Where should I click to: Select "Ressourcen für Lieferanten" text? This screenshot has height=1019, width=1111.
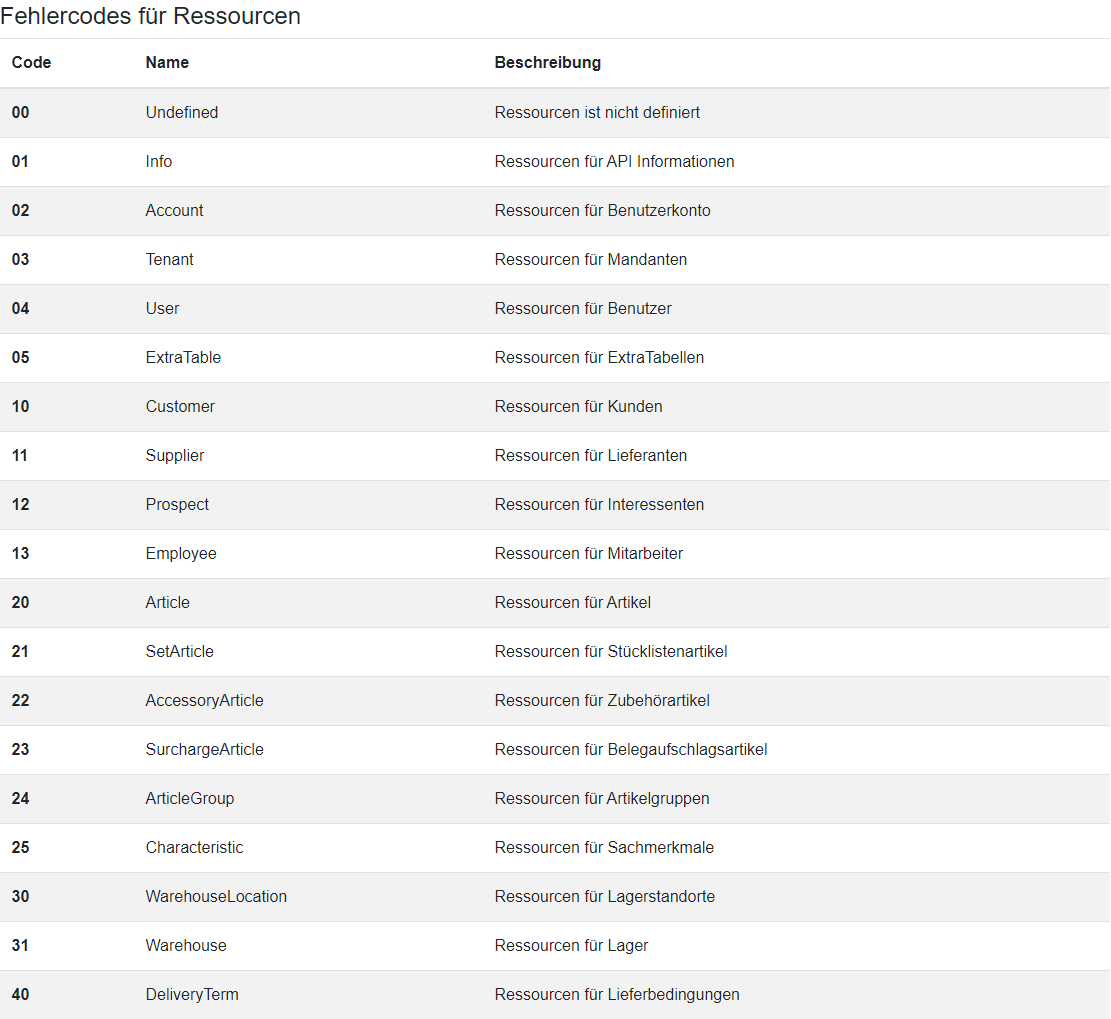pos(590,455)
